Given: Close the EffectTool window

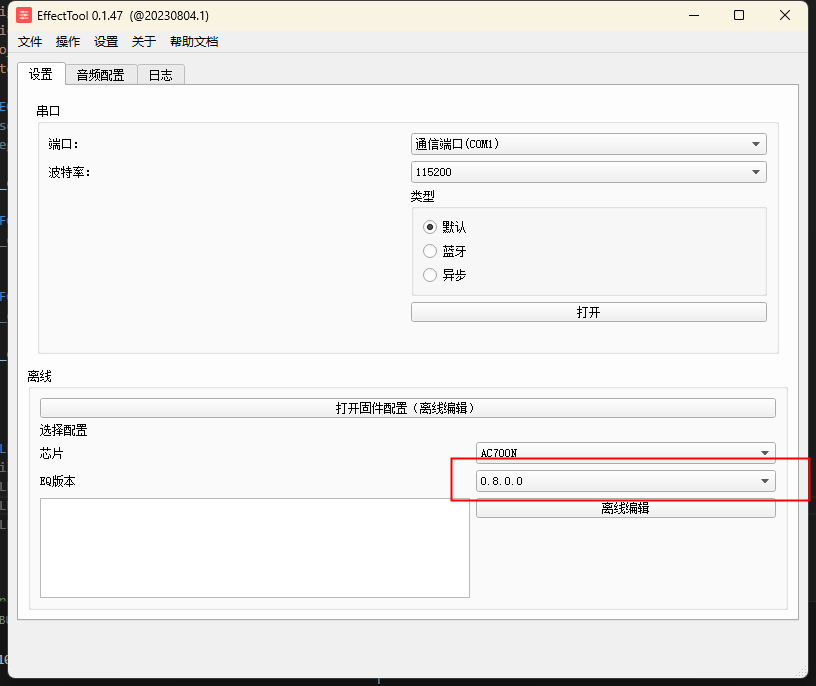Looking at the screenshot, I should [785, 16].
